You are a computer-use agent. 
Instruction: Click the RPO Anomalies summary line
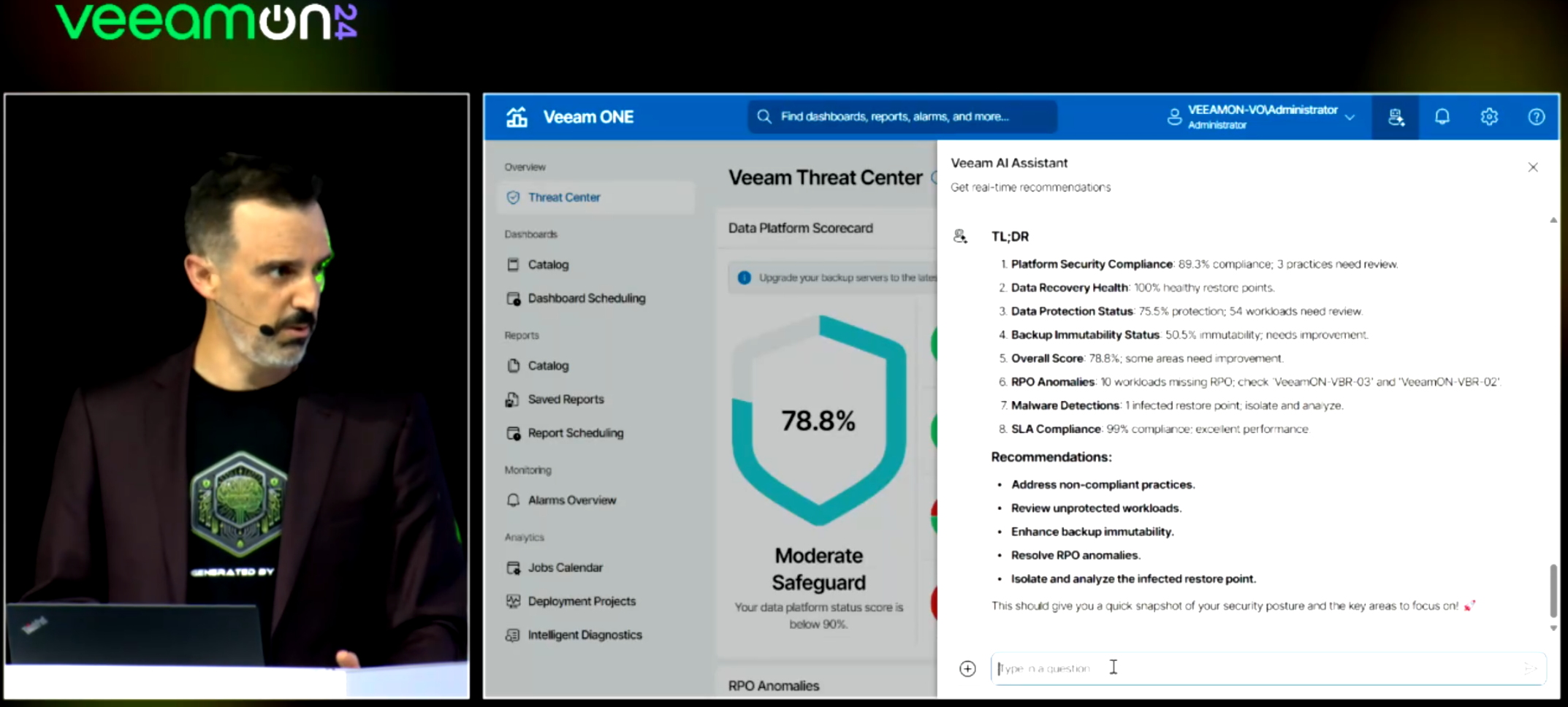click(x=1255, y=381)
